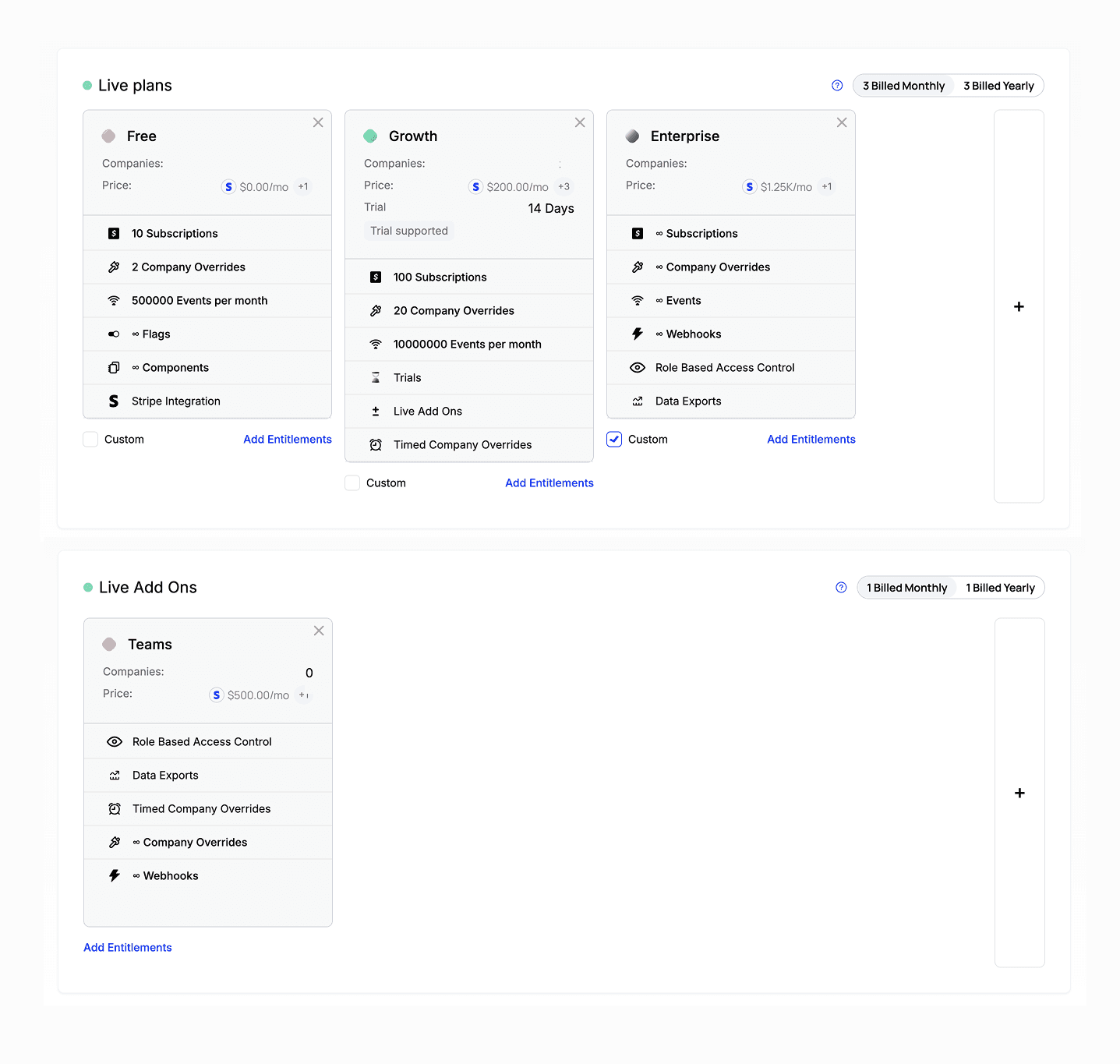Image resolution: width=1120 pixels, height=1064 pixels.
Task: Expand the +3 prices badge on Growth
Action: 564,187
